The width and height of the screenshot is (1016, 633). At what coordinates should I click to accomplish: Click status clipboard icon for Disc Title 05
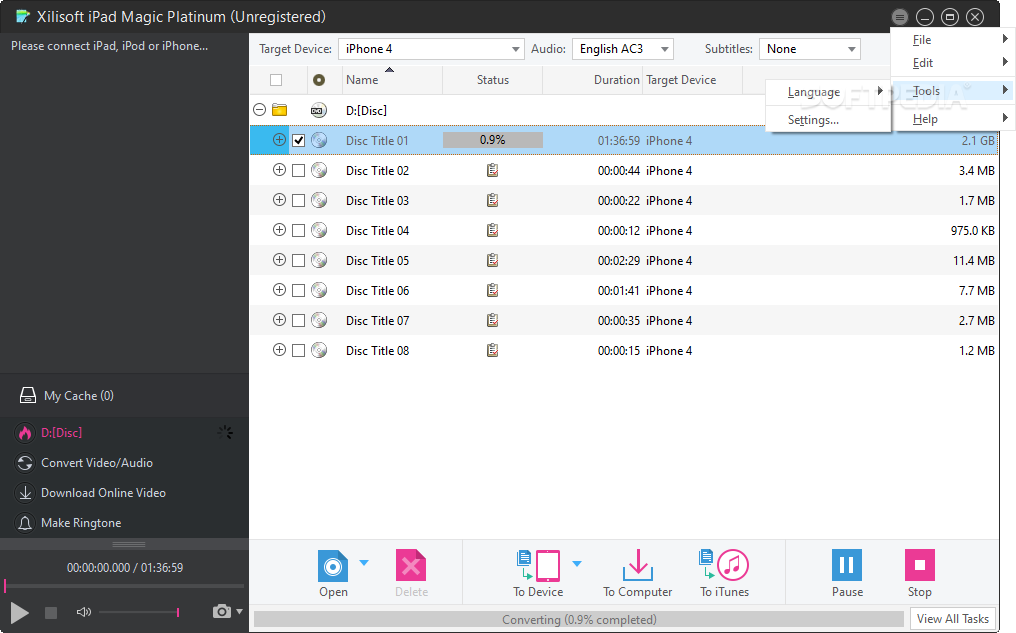tap(492, 260)
